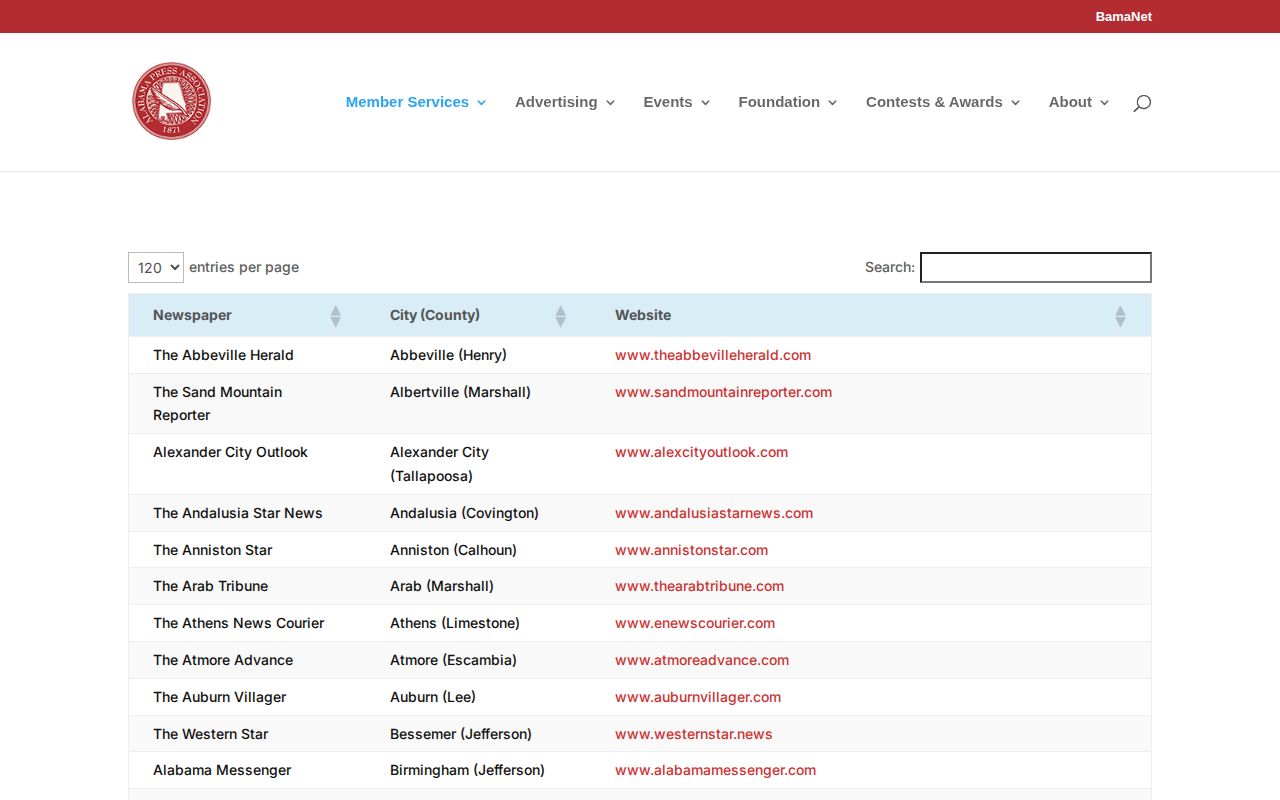The width and height of the screenshot is (1280, 800).
Task: Click the Alabama Press Association logo
Action: 172,101
